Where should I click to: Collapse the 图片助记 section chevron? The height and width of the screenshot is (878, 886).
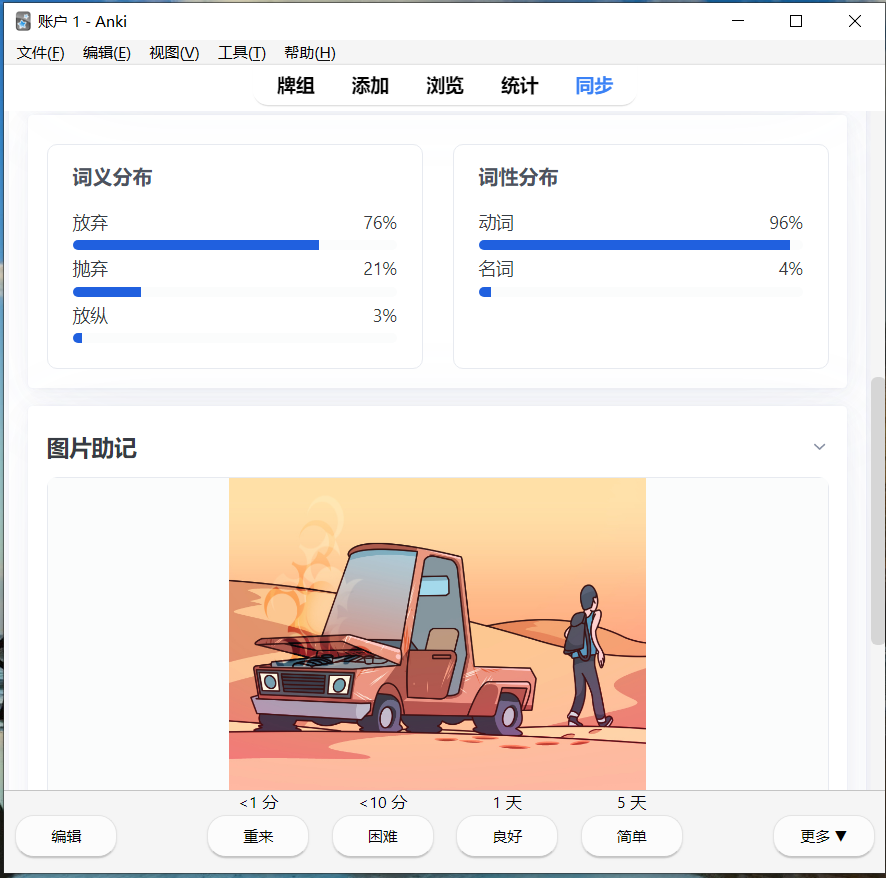[x=819, y=447]
